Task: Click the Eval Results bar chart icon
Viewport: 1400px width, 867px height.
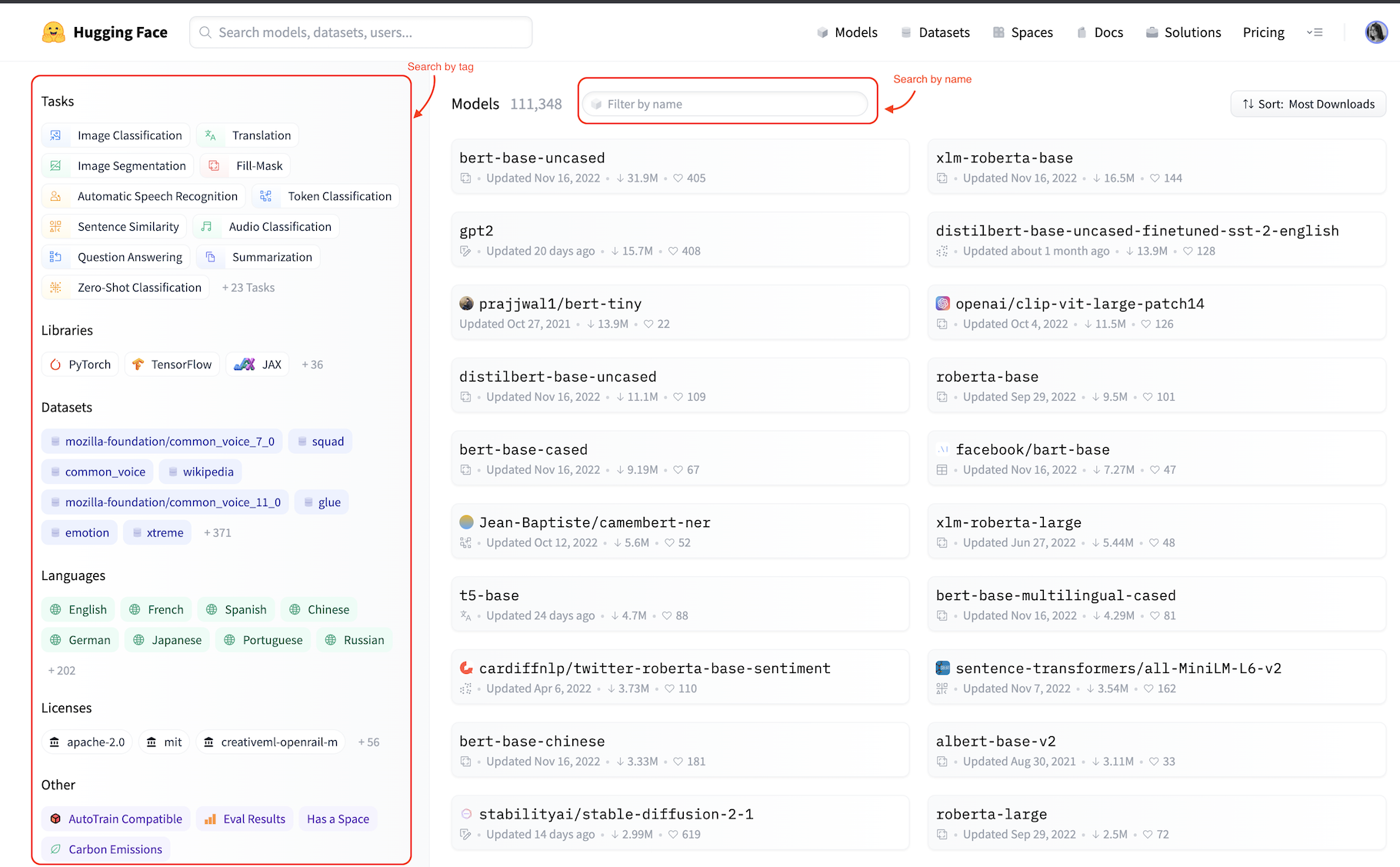Action: pyautogui.click(x=210, y=819)
